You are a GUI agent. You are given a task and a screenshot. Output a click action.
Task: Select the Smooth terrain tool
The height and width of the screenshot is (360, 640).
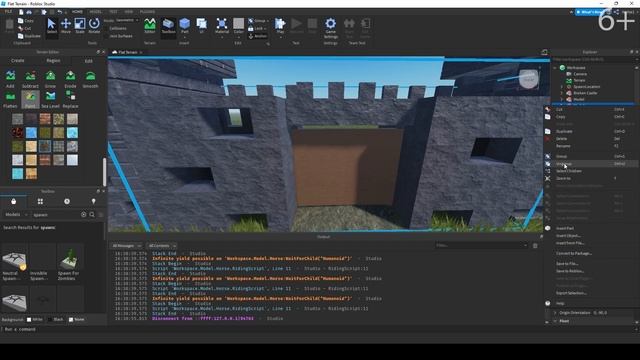(90, 79)
